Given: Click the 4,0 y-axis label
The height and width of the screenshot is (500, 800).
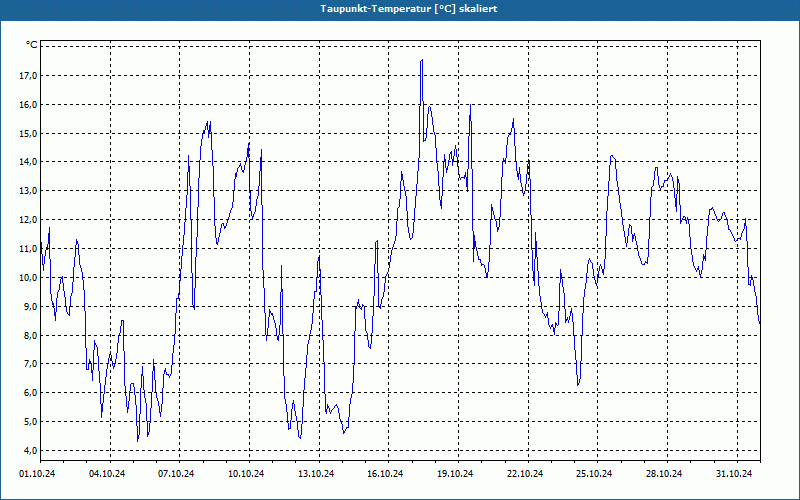Looking at the screenshot, I should pos(30,451).
